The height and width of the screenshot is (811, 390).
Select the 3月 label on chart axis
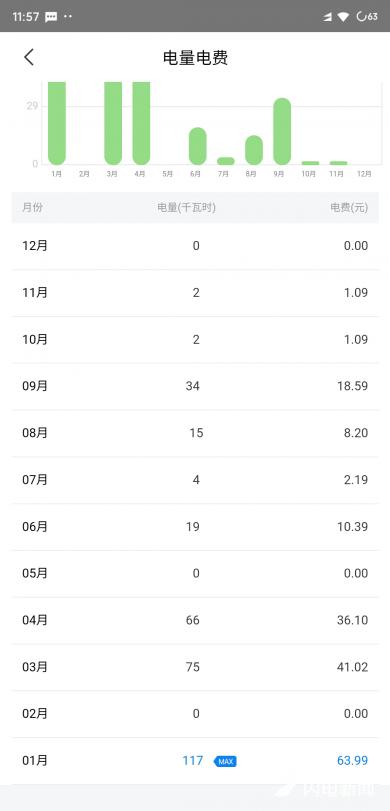(x=112, y=174)
